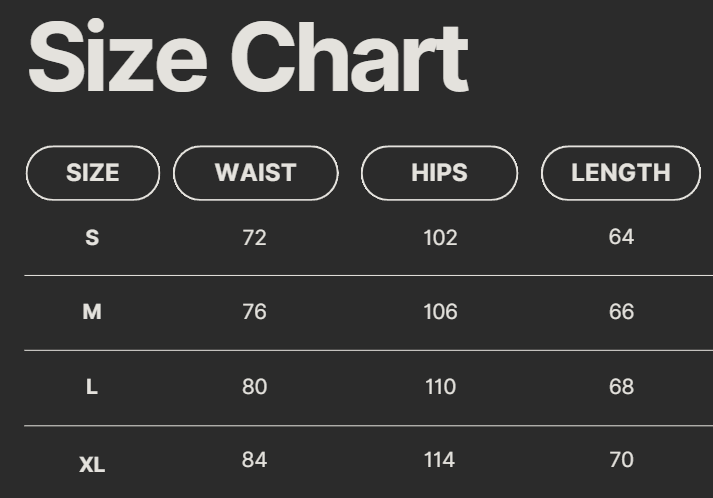
Task: Click the XL size row label
Action: 92,464
